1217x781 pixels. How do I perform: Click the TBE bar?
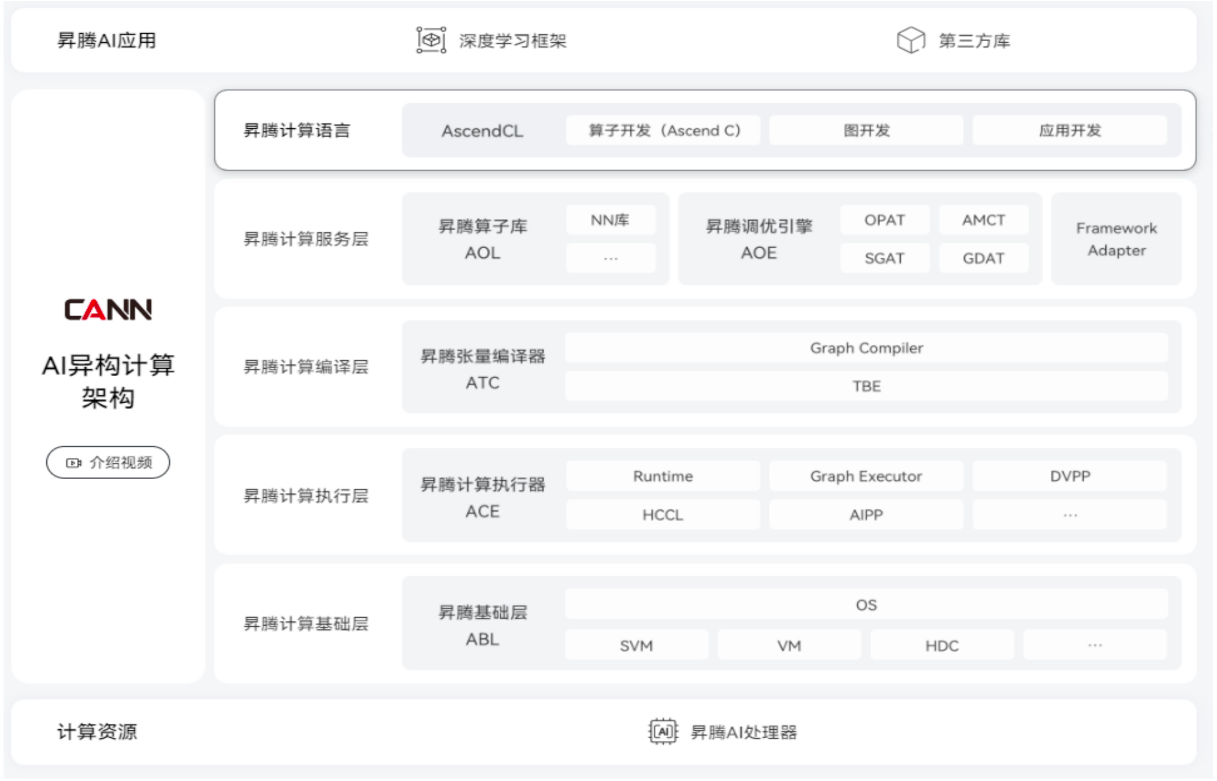click(x=866, y=386)
